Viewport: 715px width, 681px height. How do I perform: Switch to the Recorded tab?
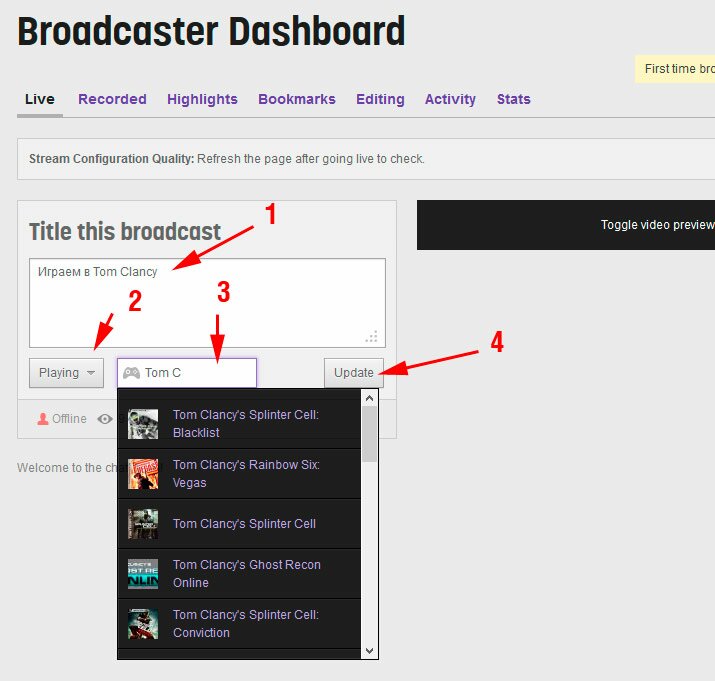tap(112, 99)
